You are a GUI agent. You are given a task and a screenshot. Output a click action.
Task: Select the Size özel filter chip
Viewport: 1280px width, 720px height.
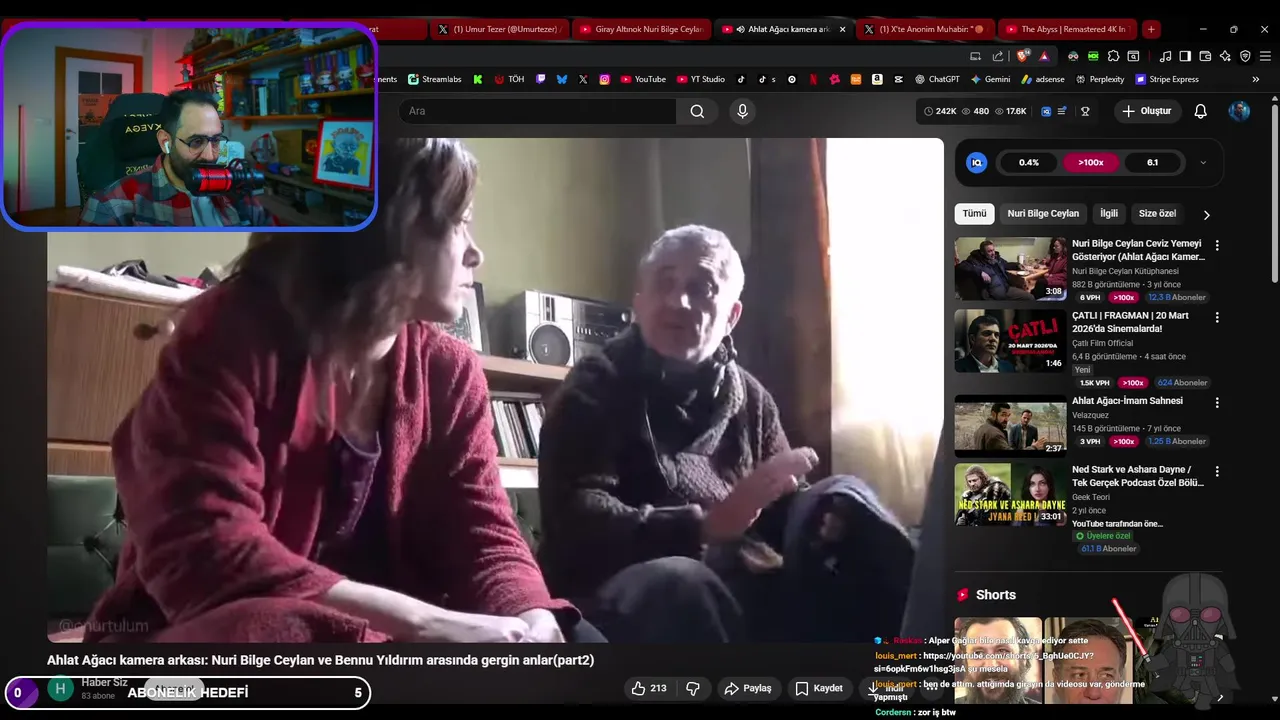coord(1157,213)
